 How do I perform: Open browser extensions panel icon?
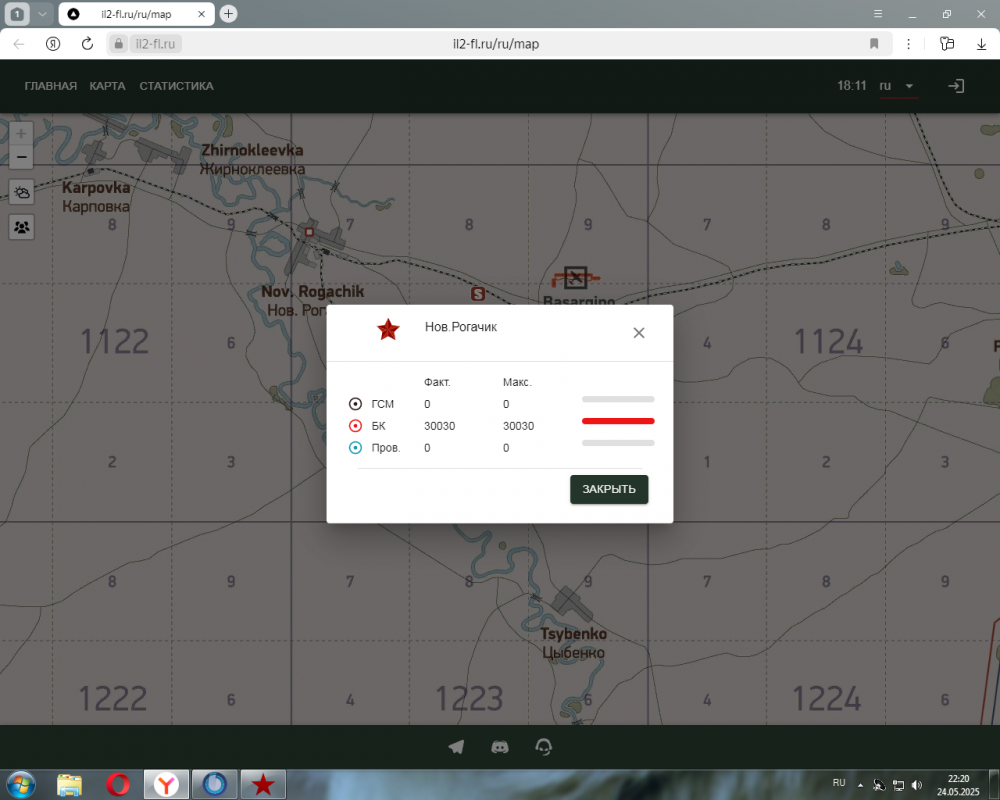point(947,43)
